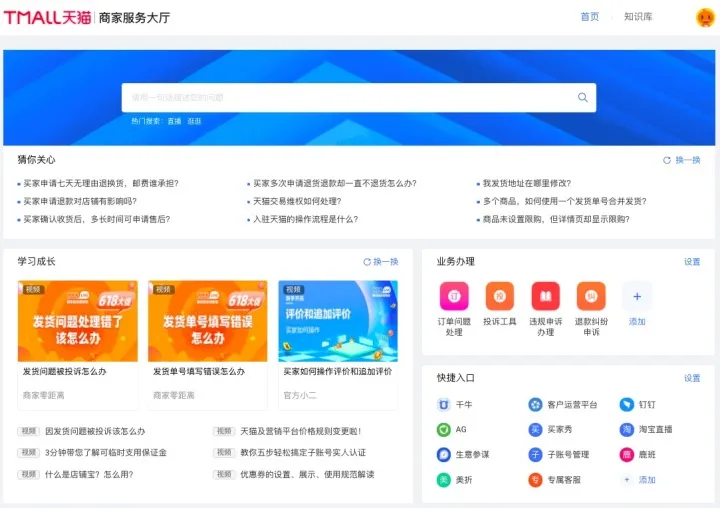Play video thumbnail 发货单号填写错误怎么办
720x508 pixels.
point(208,321)
